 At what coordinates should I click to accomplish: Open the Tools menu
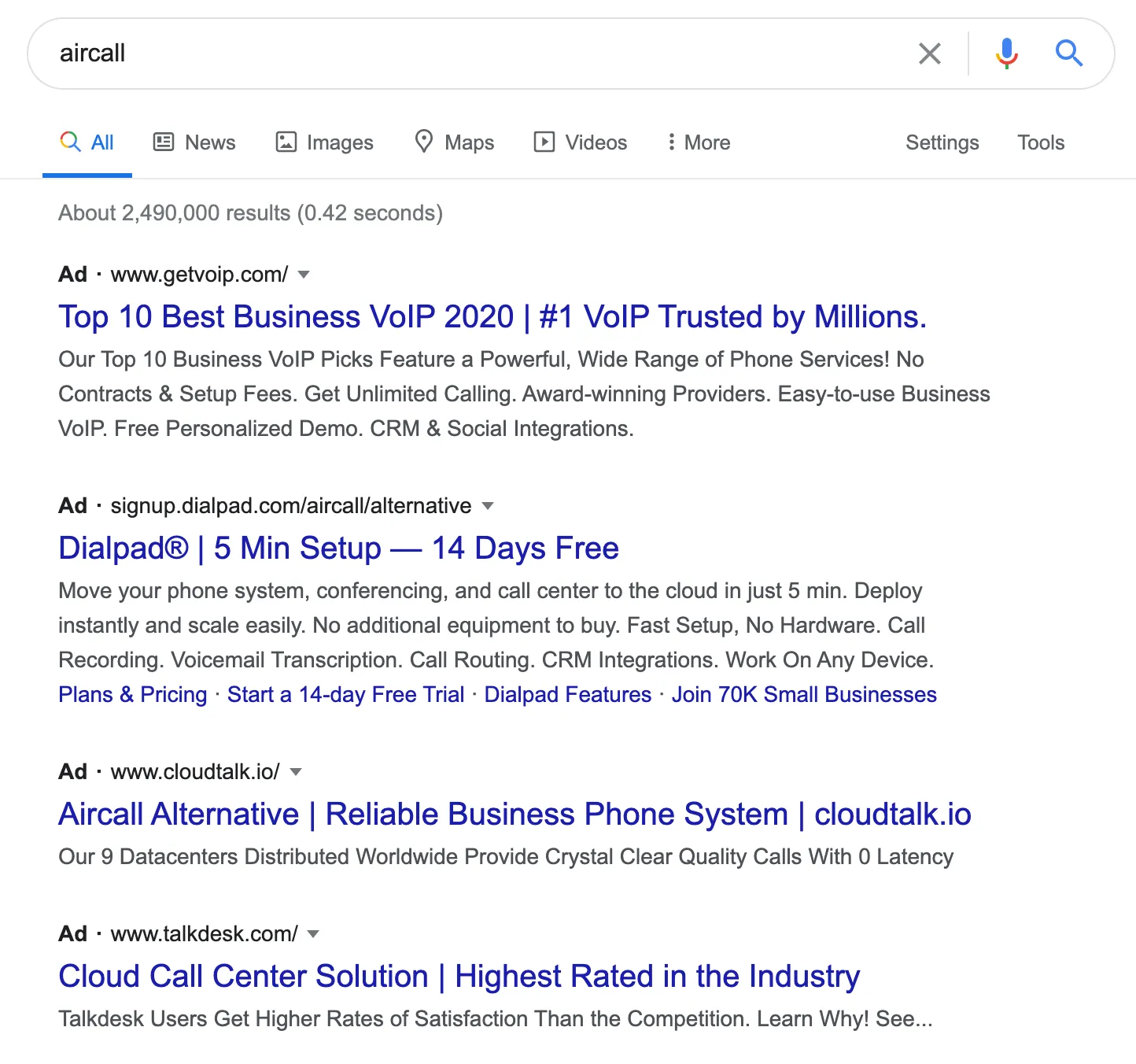[x=1040, y=142]
